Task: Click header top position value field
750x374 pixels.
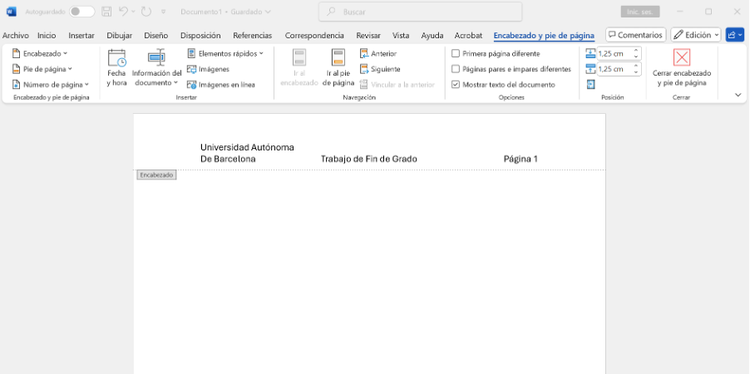Action: coord(614,54)
